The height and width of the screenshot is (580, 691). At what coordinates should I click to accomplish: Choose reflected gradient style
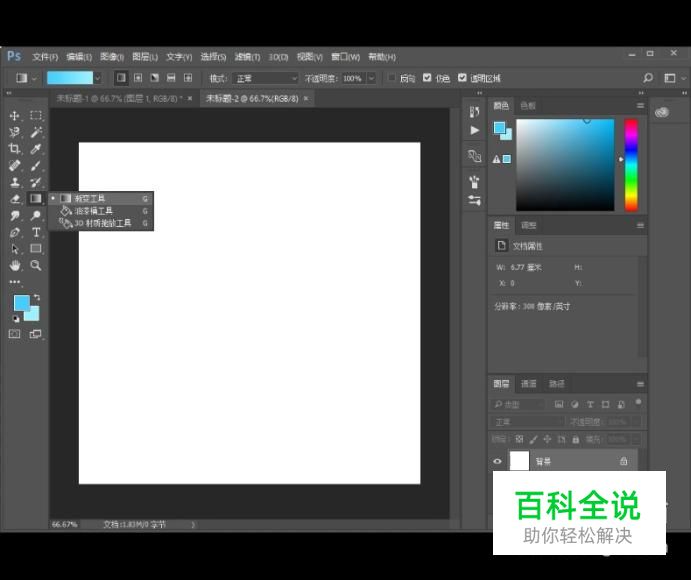click(x=171, y=78)
